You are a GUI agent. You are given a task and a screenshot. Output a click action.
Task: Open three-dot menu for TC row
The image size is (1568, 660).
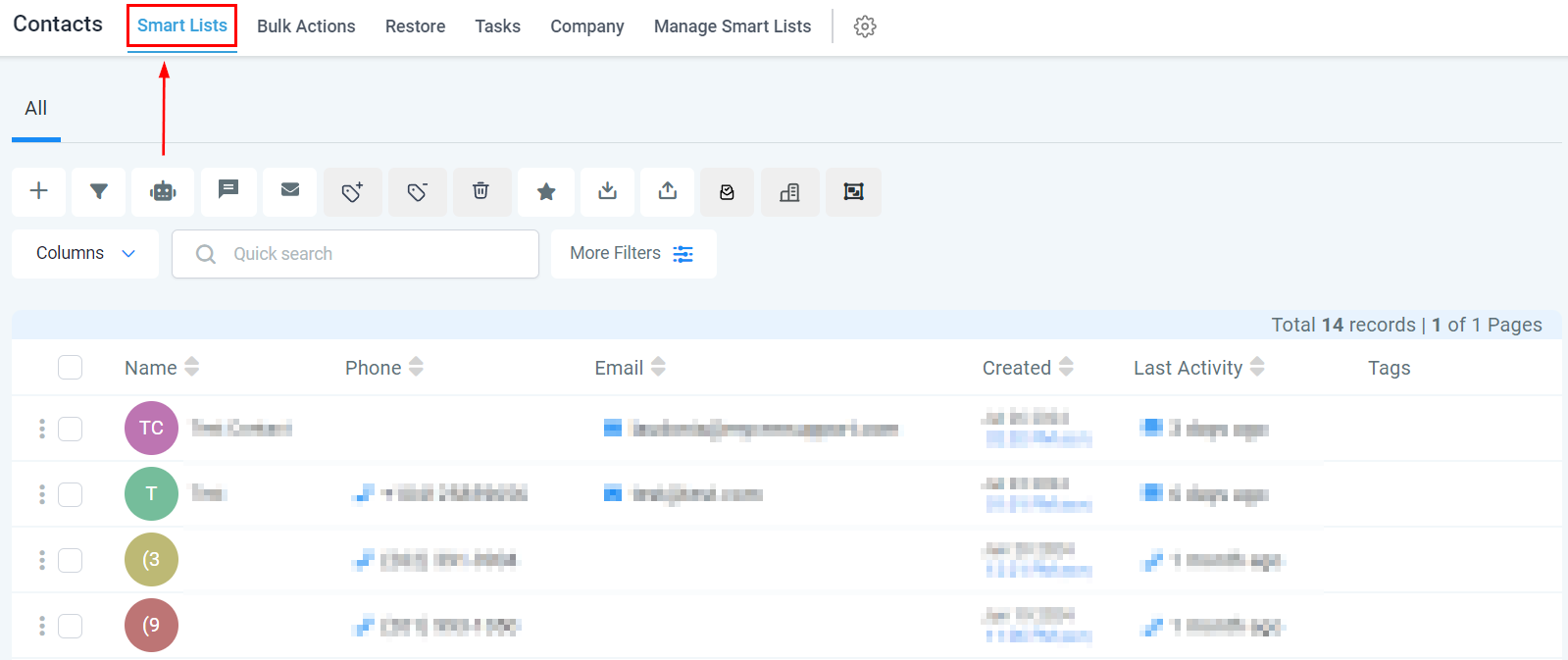(41, 429)
